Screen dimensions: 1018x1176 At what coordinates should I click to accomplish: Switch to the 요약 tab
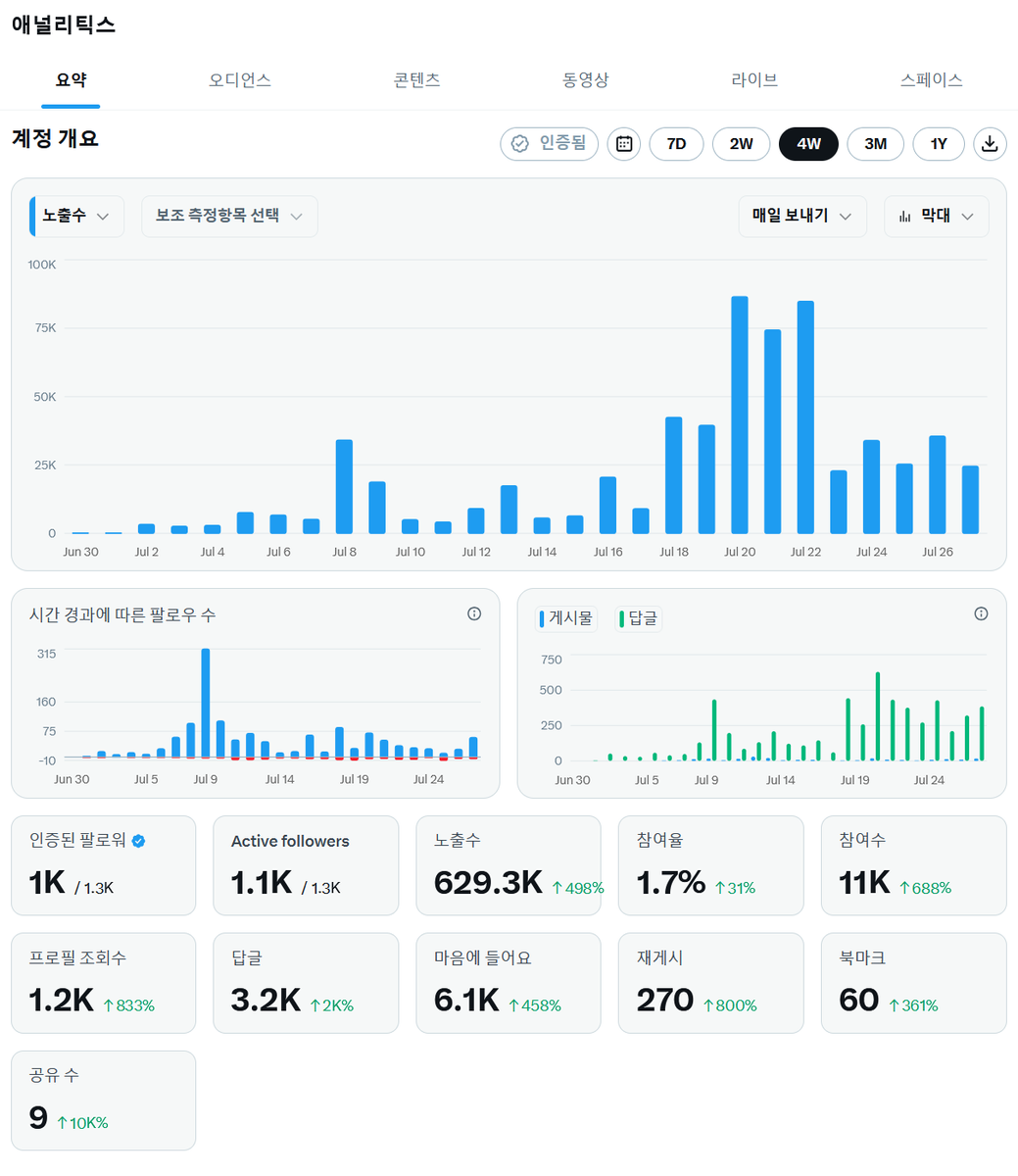[71, 80]
